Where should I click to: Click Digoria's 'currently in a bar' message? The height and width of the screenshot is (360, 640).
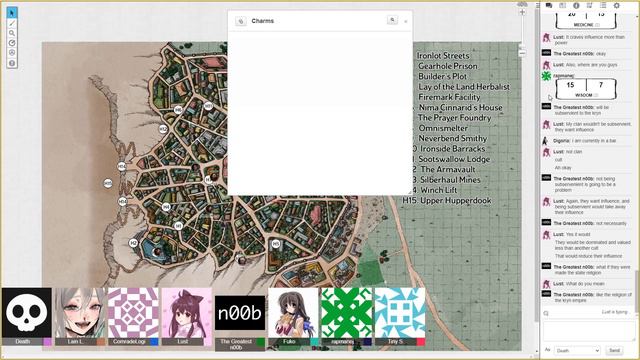point(585,141)
